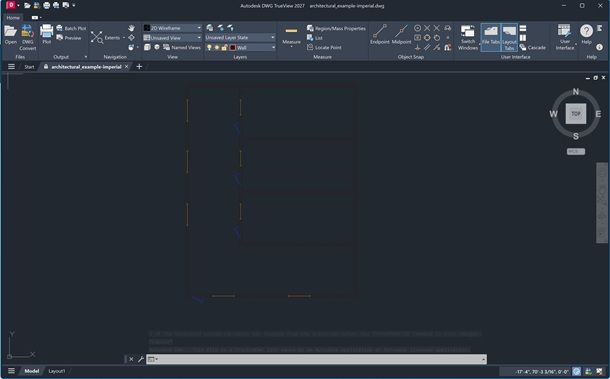Expand the Output panel launcher arrow
610x379 pixels.
(x=86, y=57)
